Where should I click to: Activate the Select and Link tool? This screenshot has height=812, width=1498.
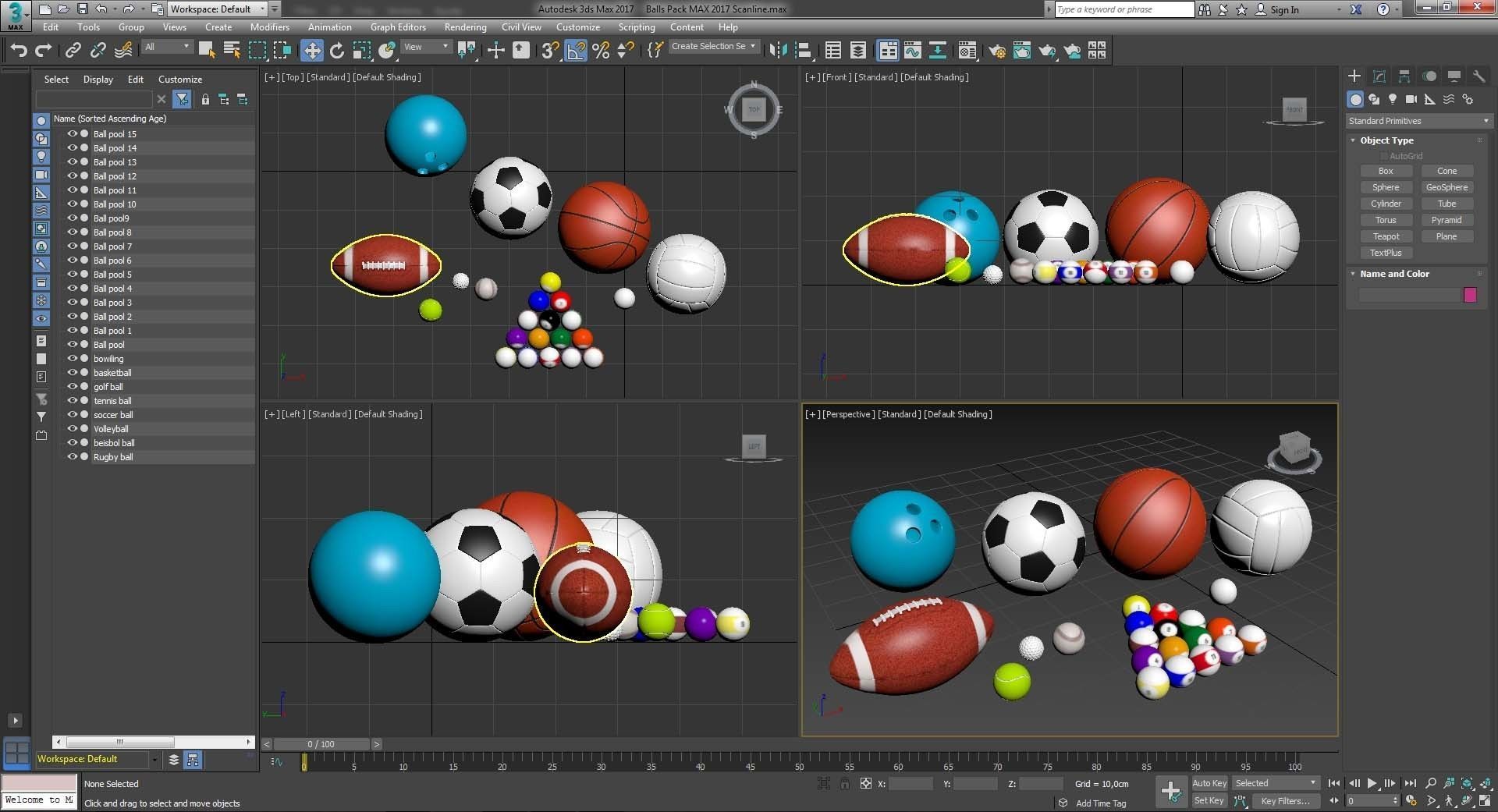click(x=73, y=51)
